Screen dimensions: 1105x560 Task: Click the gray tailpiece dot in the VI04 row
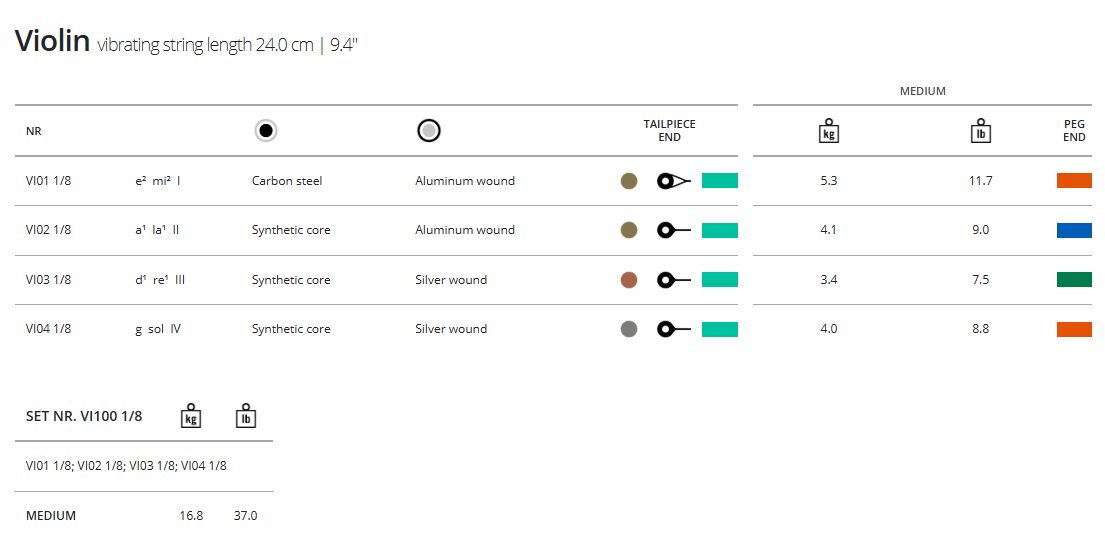(x=629, y=329)
